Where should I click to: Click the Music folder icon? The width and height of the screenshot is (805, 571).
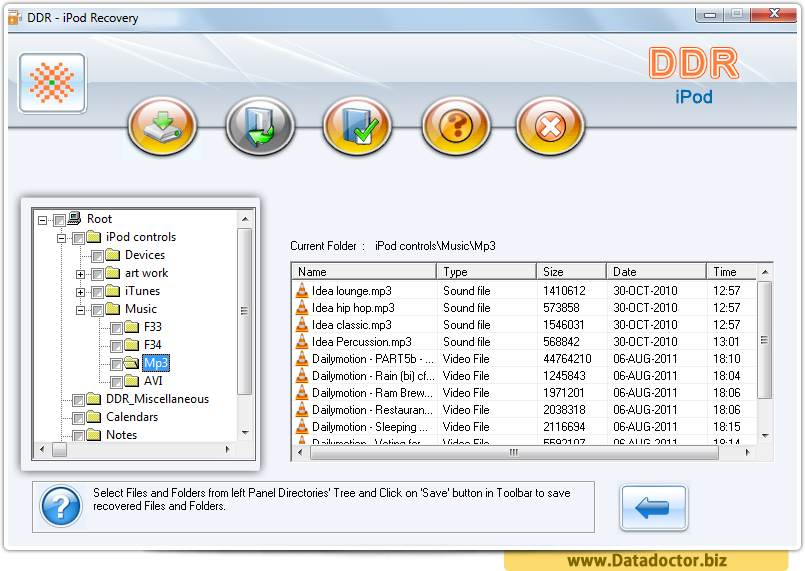[x=112, y=309]
